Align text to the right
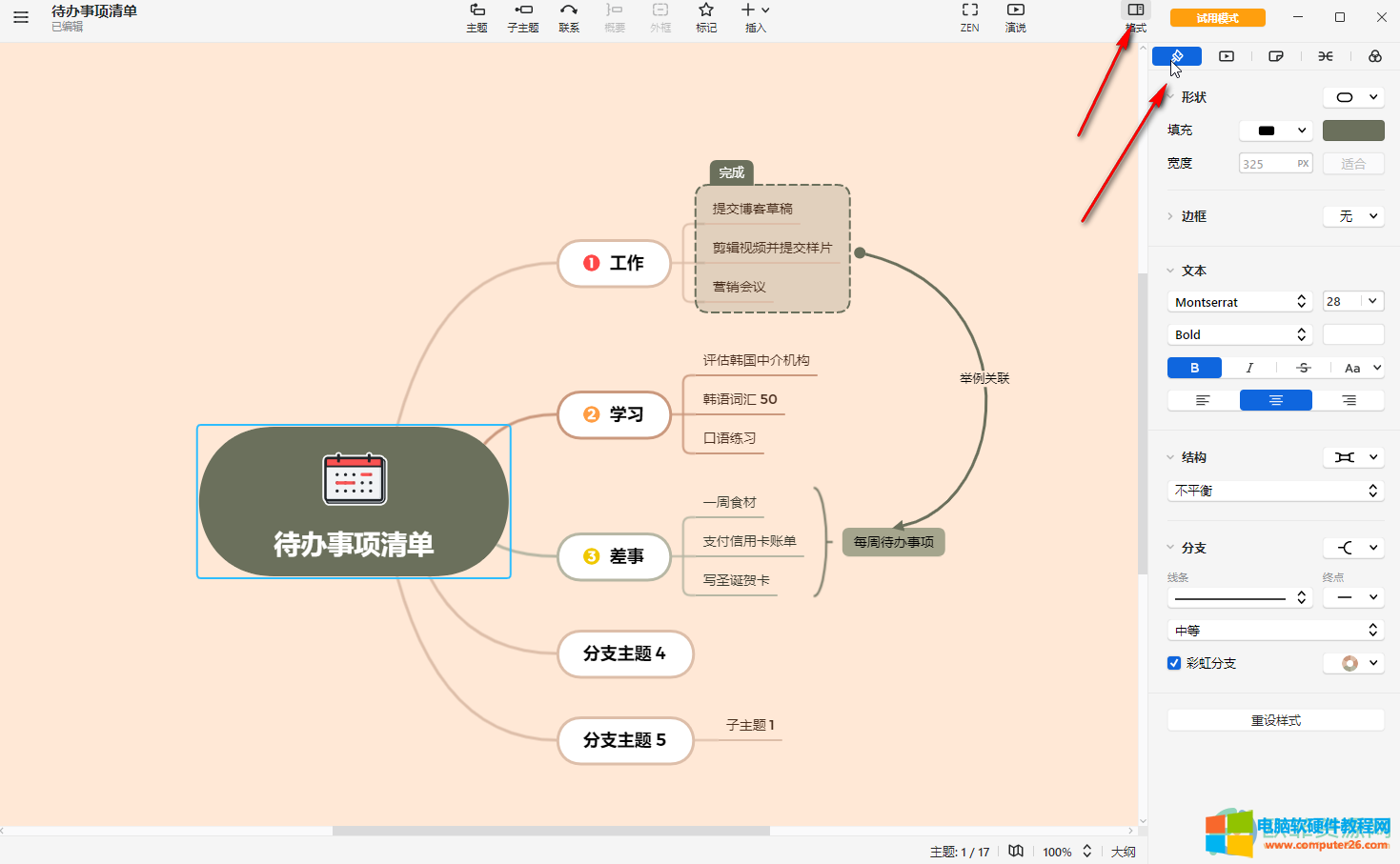This screenshot has height=864, width=1400. point(1349,400)
